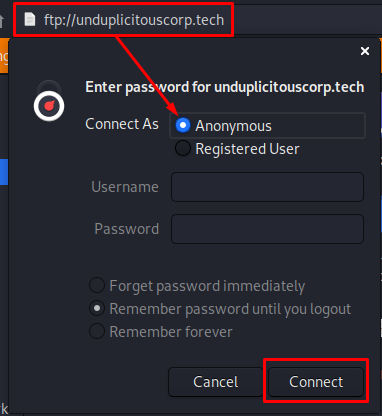Click the Anonymous label text

tap(233, 126)
